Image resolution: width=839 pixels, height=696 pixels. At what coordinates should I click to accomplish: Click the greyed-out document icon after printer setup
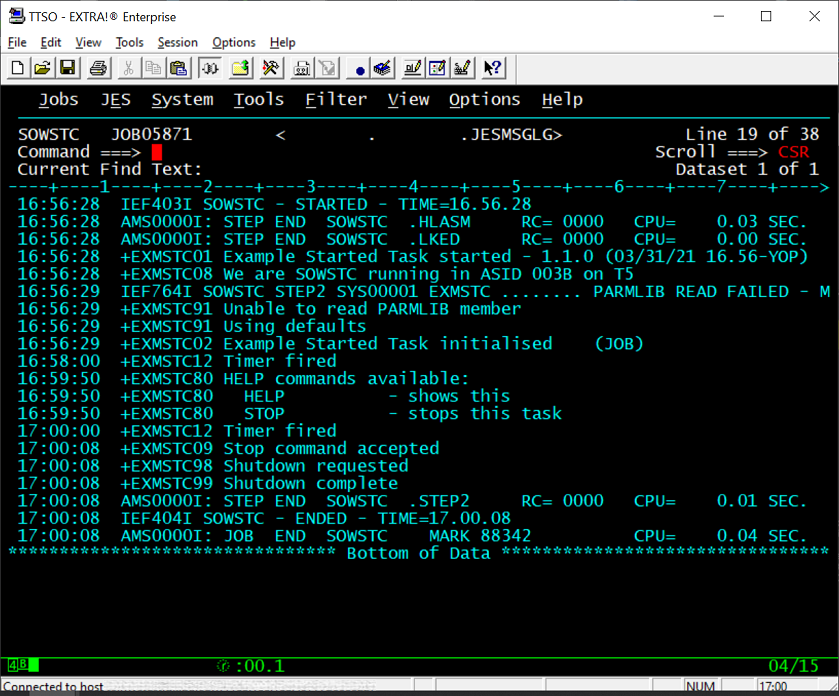pos(327,68)
